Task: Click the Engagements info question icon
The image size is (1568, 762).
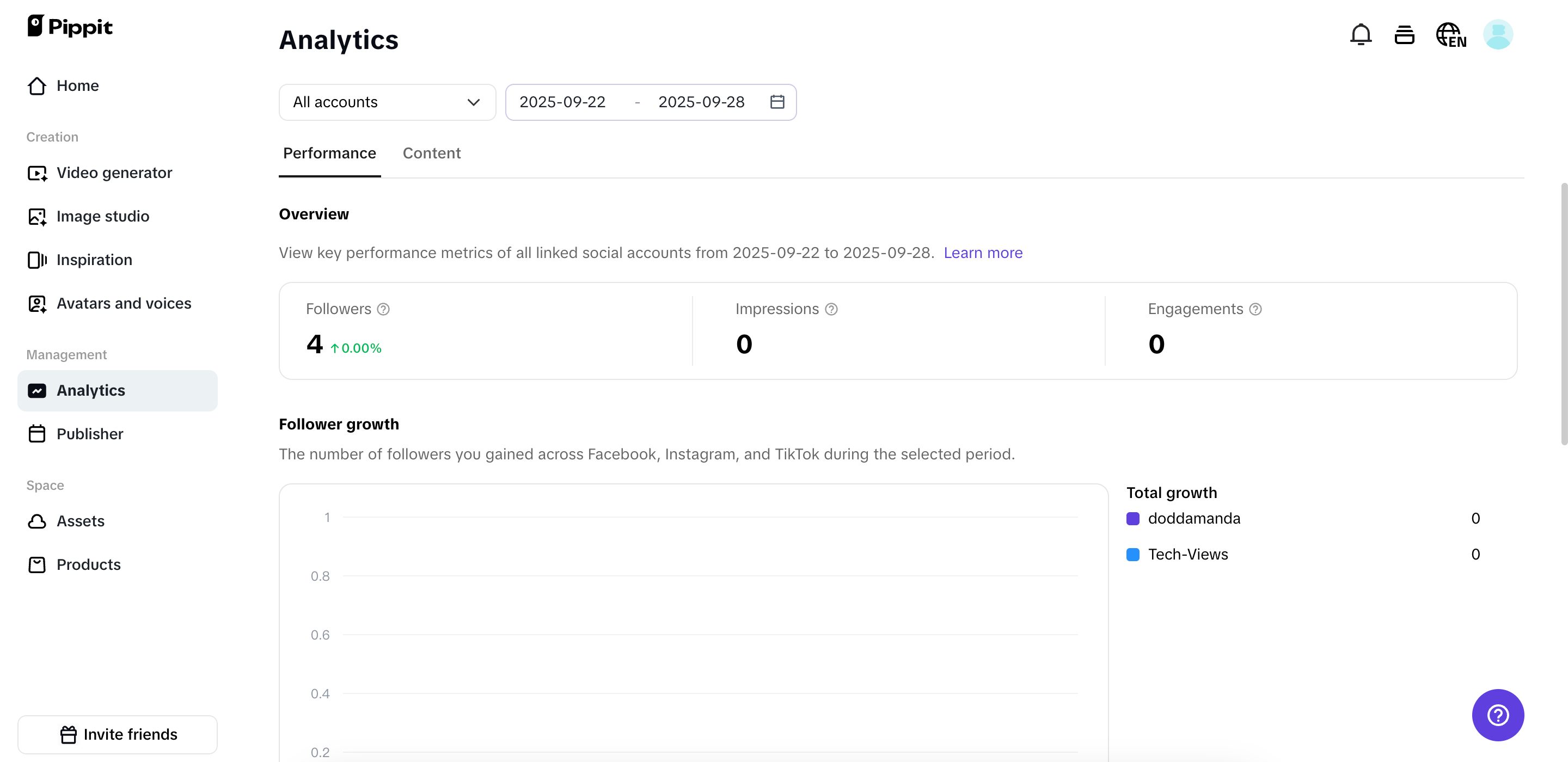Action: pos(1255,309)
